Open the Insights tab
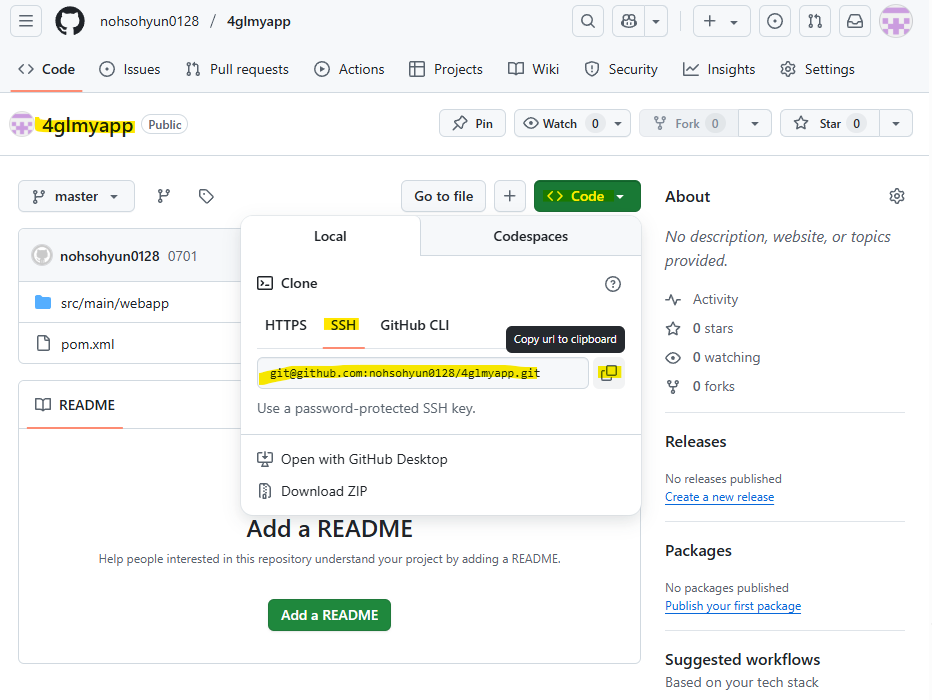 [x=719, y=70]
